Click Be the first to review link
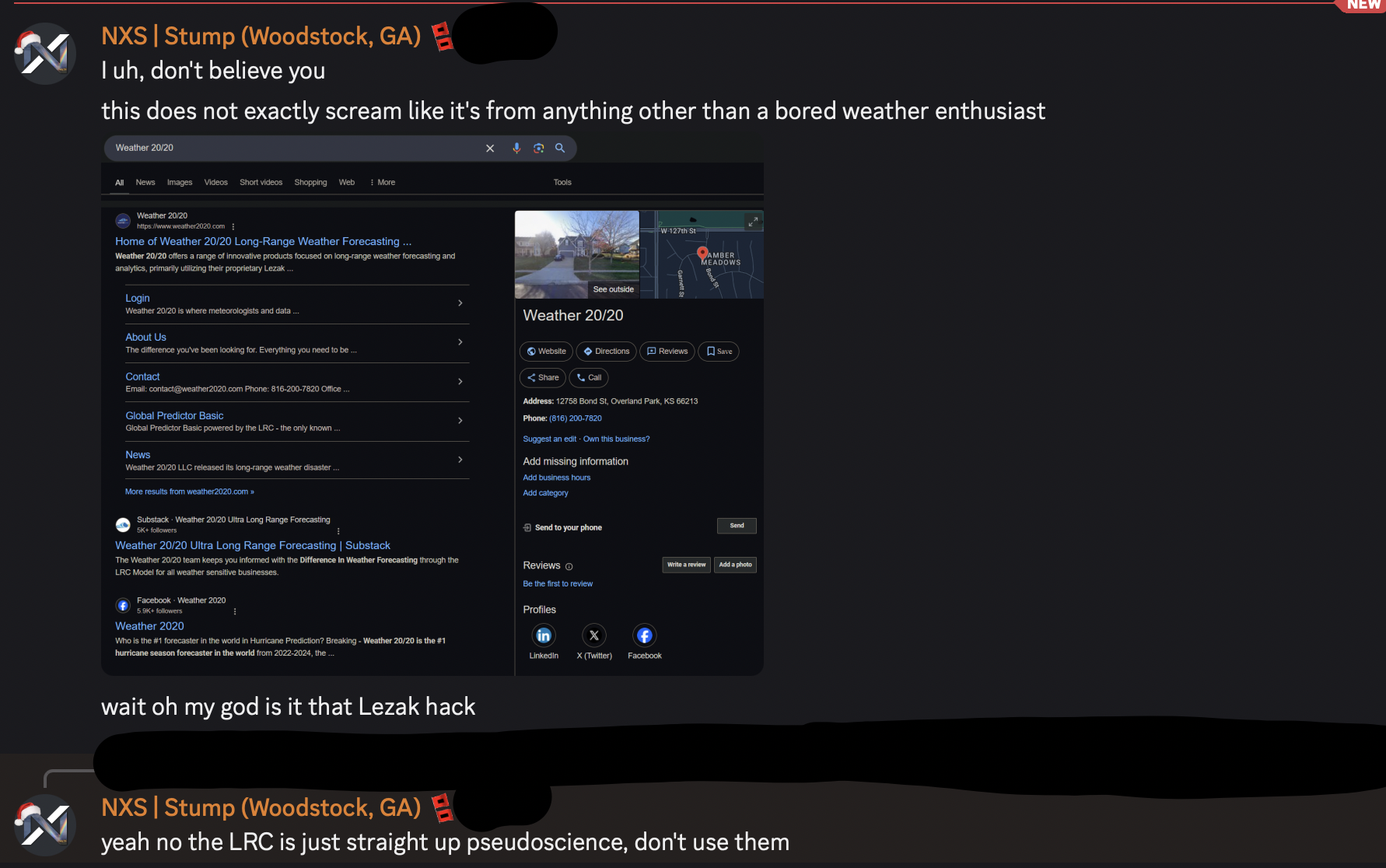 pyautogui.click(x=558, y=584)
